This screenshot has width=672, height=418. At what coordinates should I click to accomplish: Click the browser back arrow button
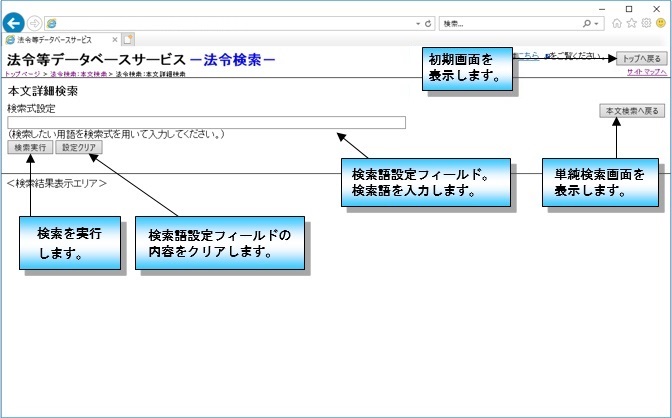tap(14, 22)
